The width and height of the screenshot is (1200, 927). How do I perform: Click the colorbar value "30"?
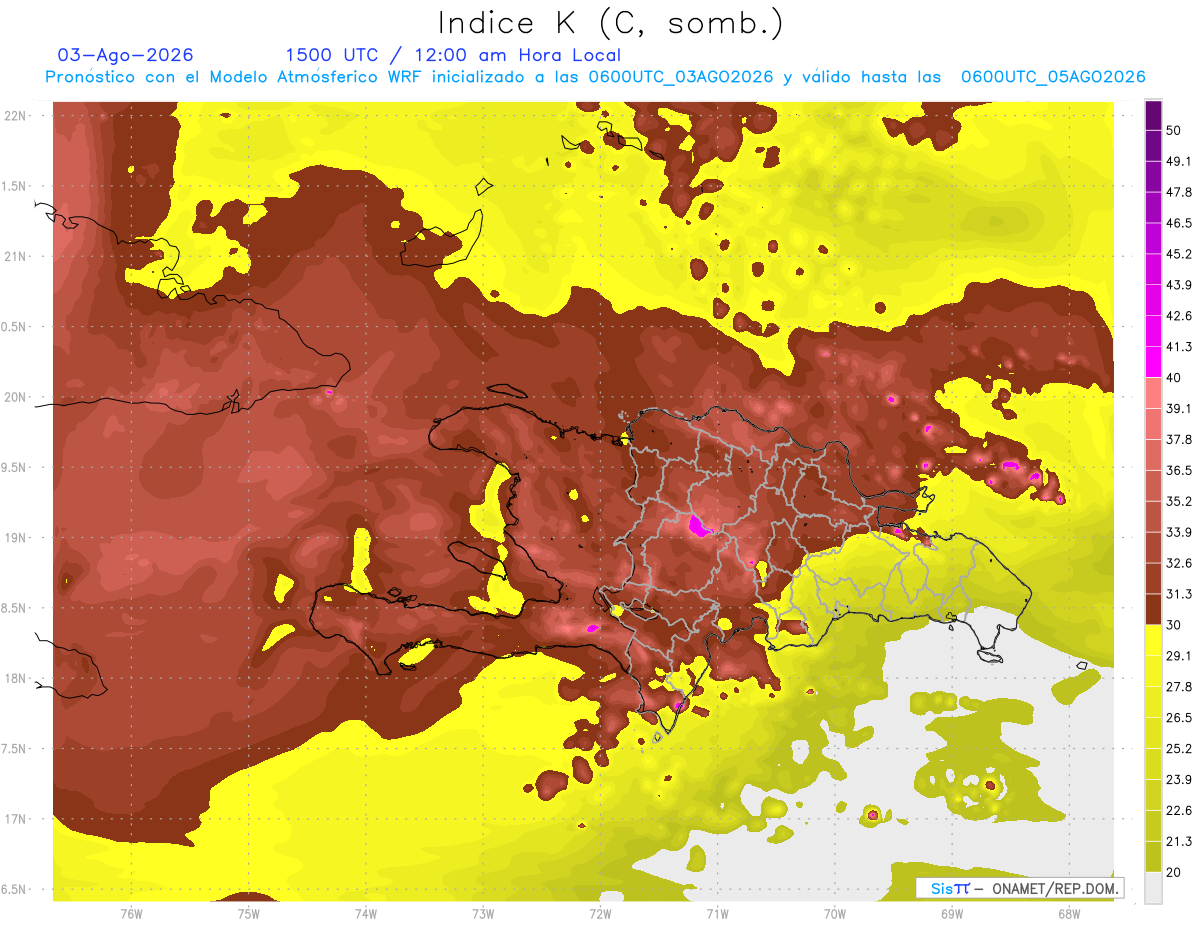pyautogui.click(x=1174, y=625)
